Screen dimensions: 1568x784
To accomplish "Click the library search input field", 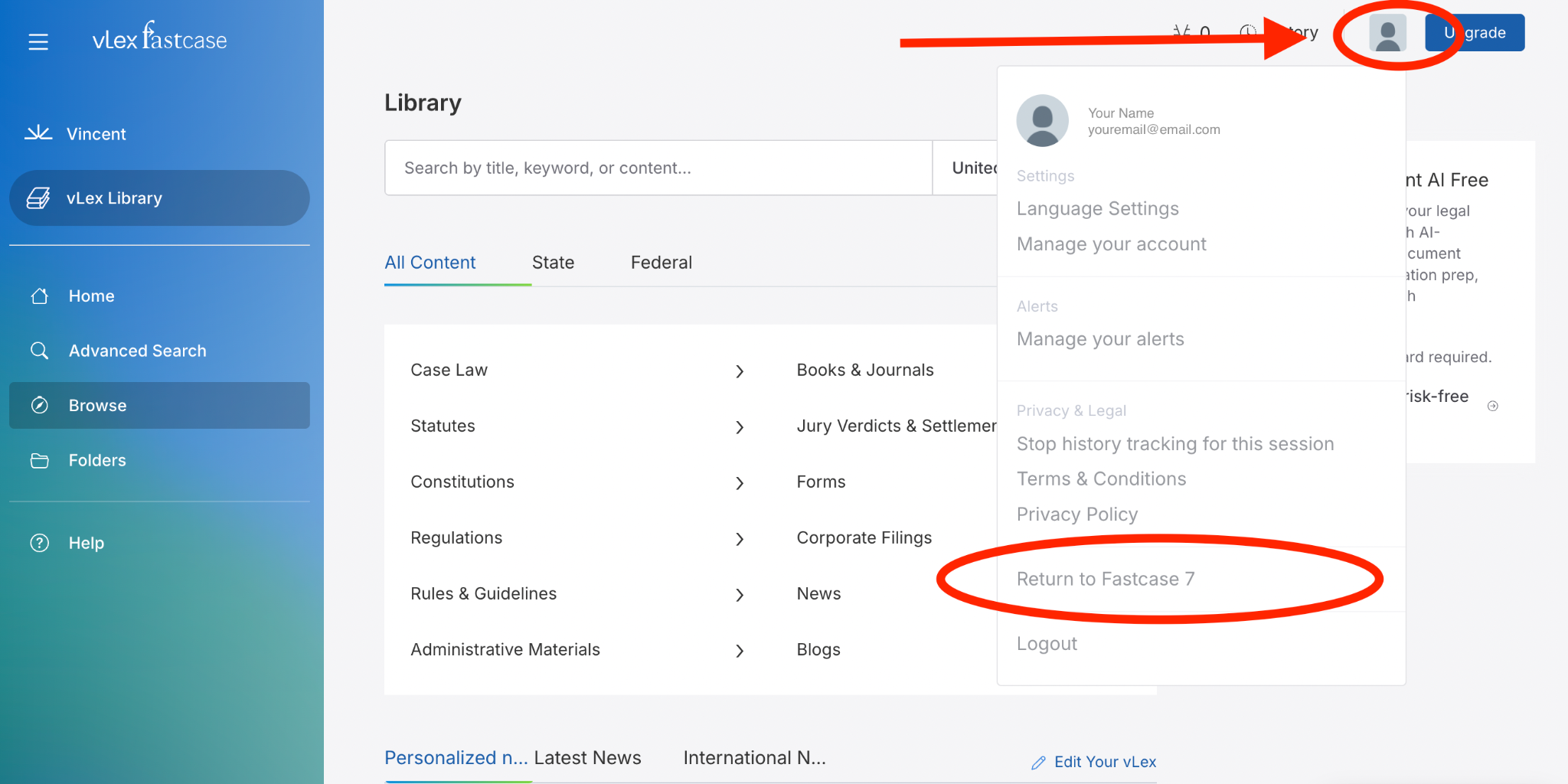I will [658, 168].
